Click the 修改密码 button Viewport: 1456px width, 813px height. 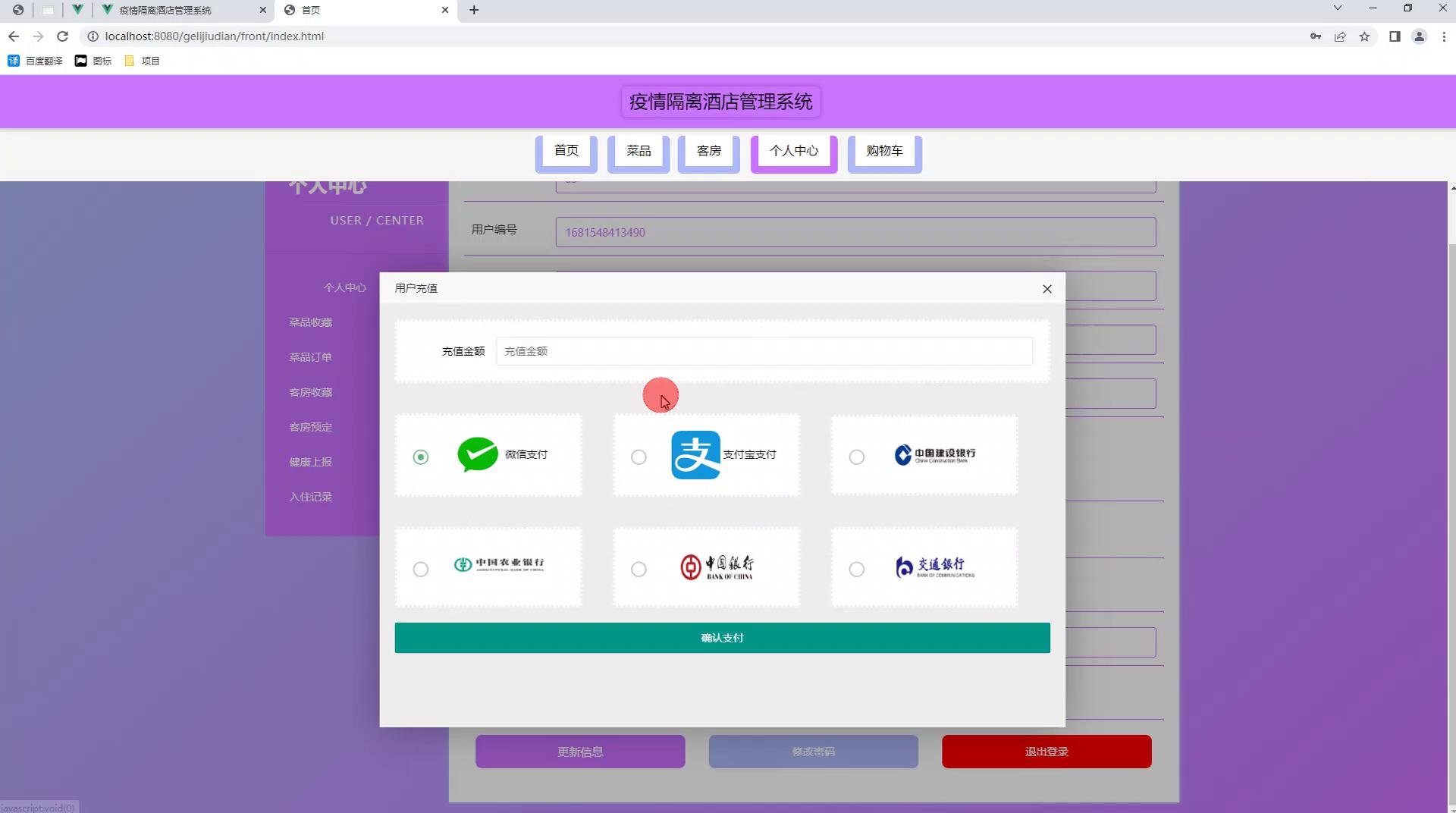coord(813,752)
